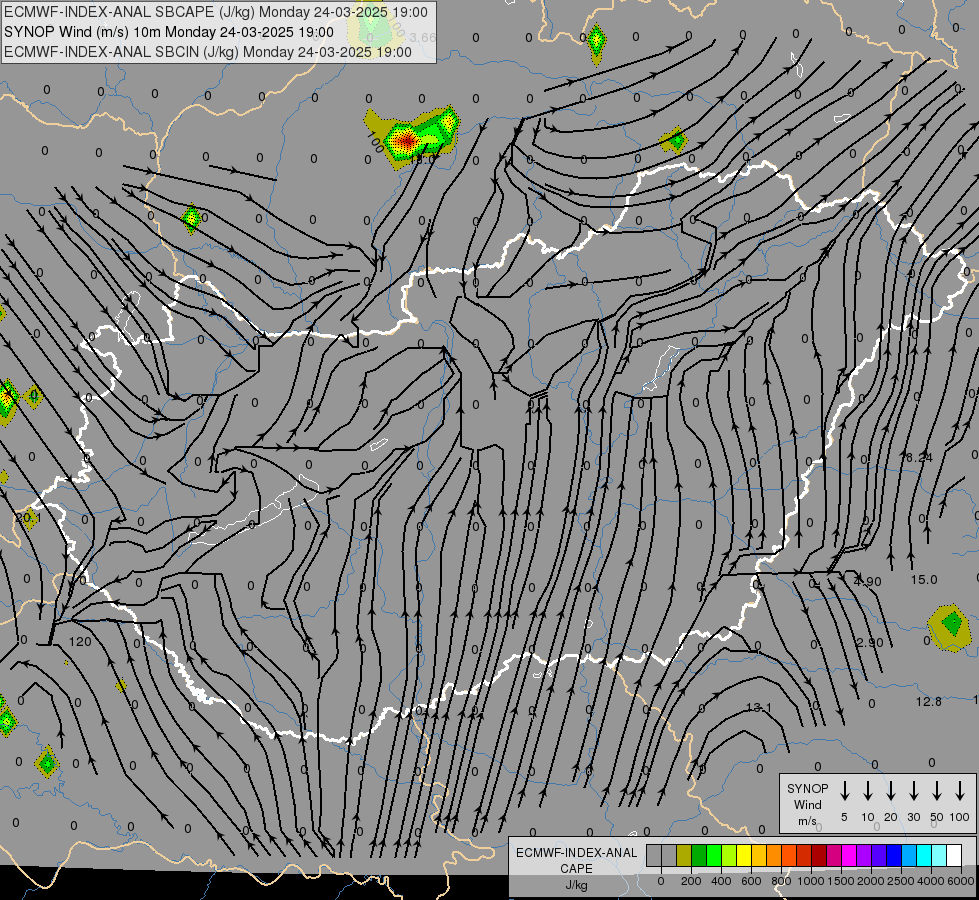Click the 30 m/s wind arrow in legend
This screenshot has width=979, height=900.
(x=913, y=791)
